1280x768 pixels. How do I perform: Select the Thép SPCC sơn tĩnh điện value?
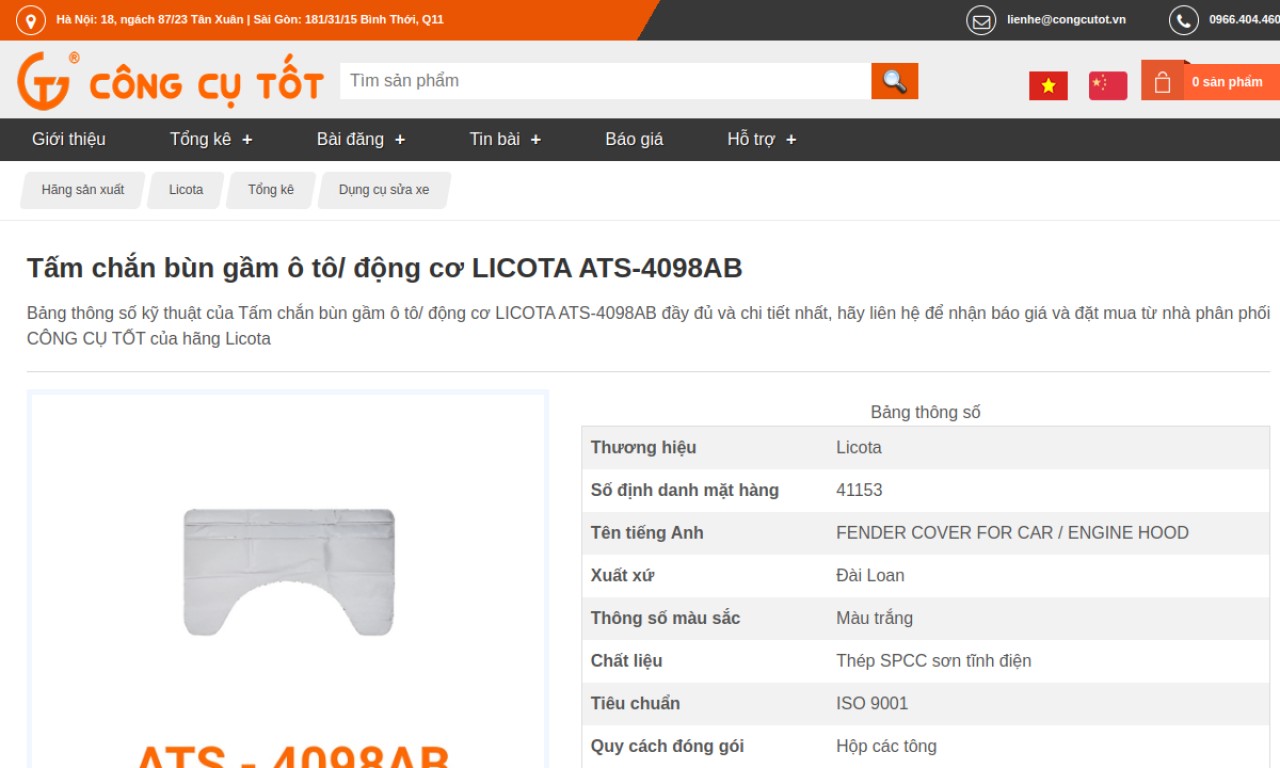point(934,661)
